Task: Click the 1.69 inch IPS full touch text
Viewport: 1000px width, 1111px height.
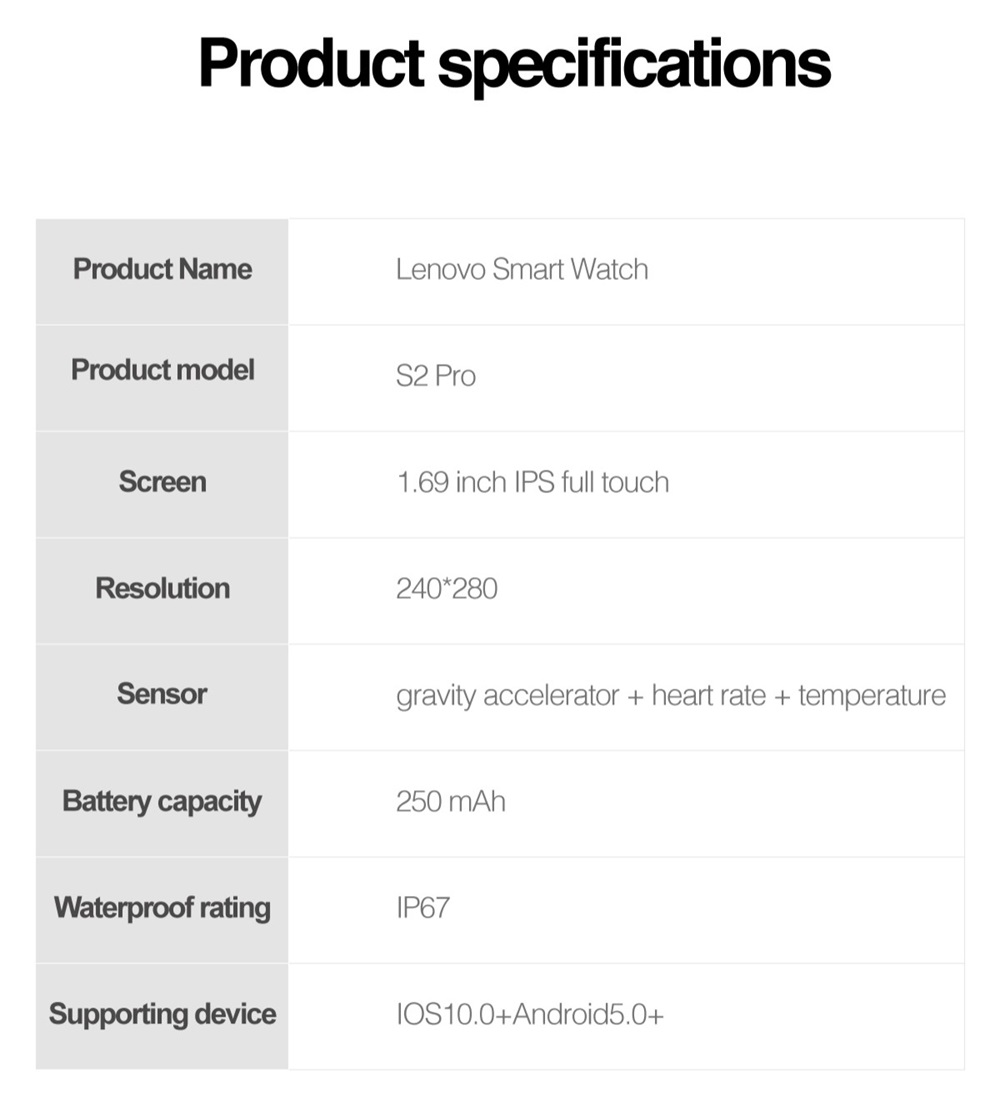Action: pyautogui.click(x=532, y=482)
